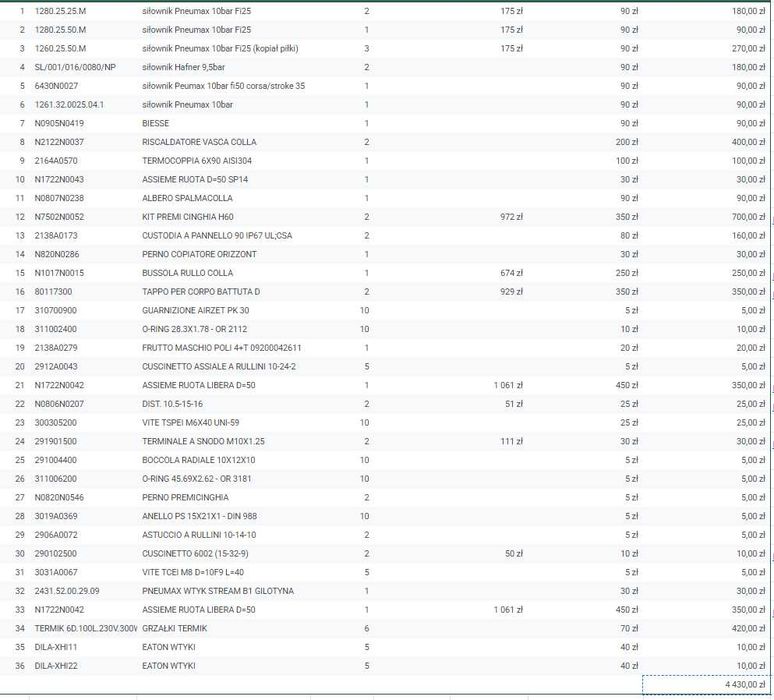The height and width of the screenshot is (700, 774).
Task: Click ANELLO PS 15X21X1 - DIN 988 cell
Action: pyautogui.click(x=199, y=517)
